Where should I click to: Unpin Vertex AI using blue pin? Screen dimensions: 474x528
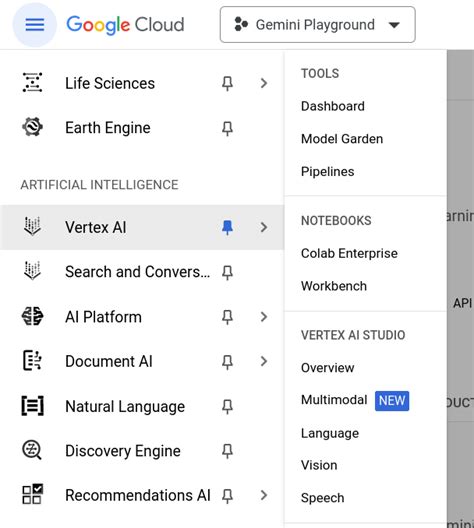point(228,227)
